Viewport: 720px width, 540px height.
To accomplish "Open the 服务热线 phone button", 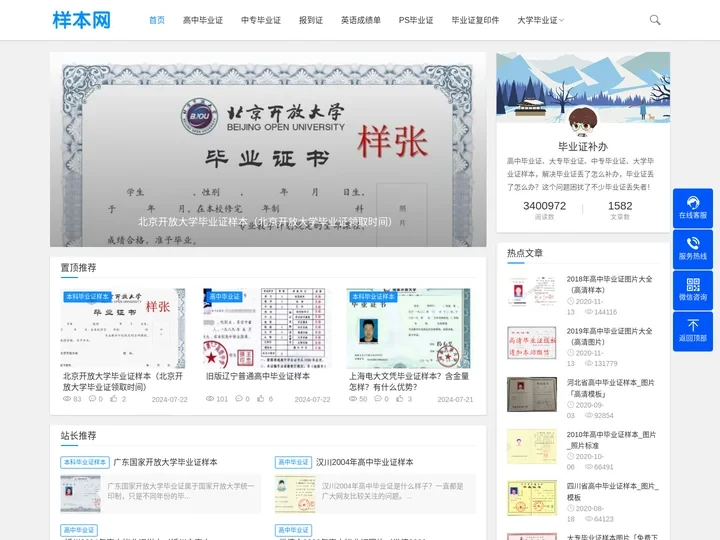I will coord(693,249).
